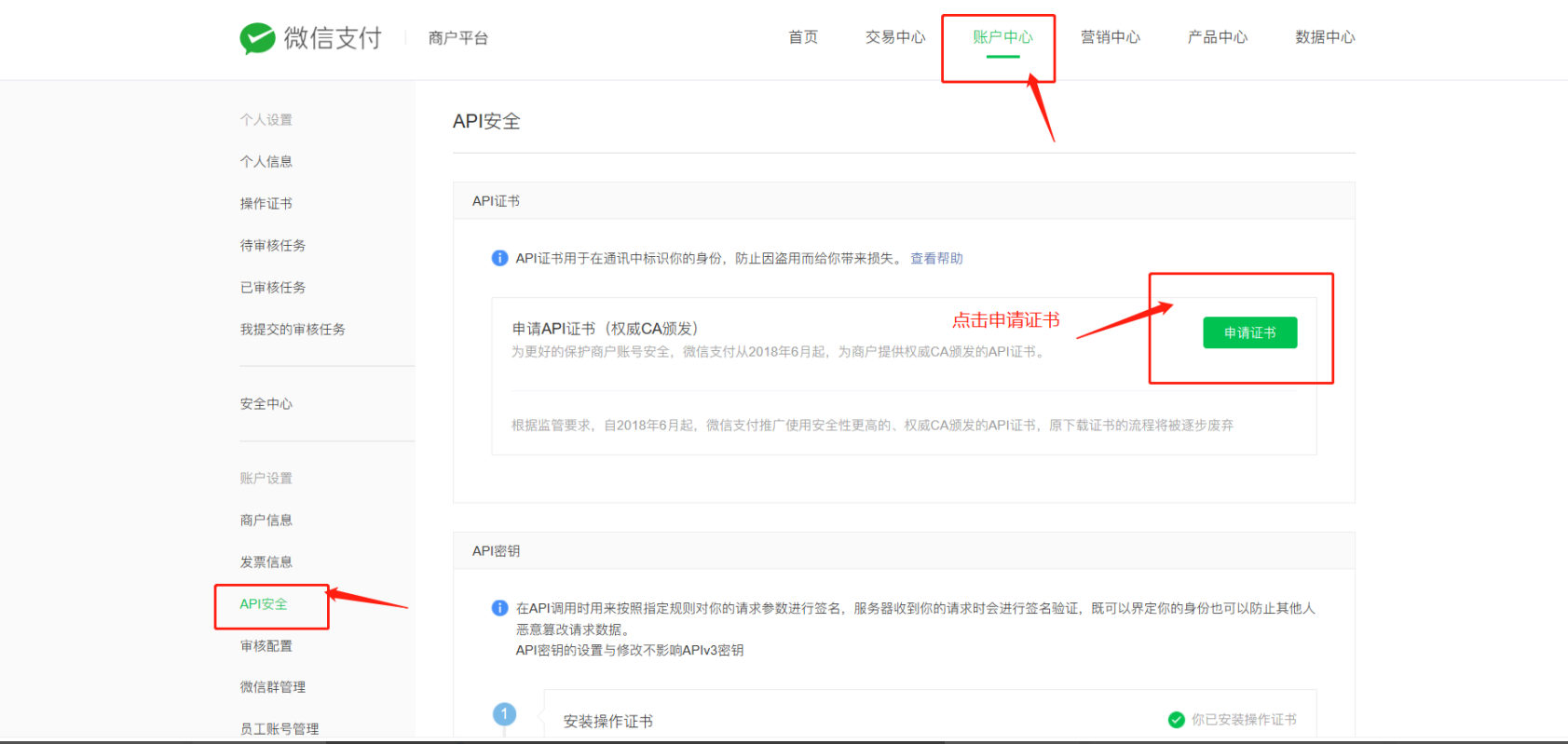
Task: Switch to 账户中心 tab
Action: pos(1002,37)
